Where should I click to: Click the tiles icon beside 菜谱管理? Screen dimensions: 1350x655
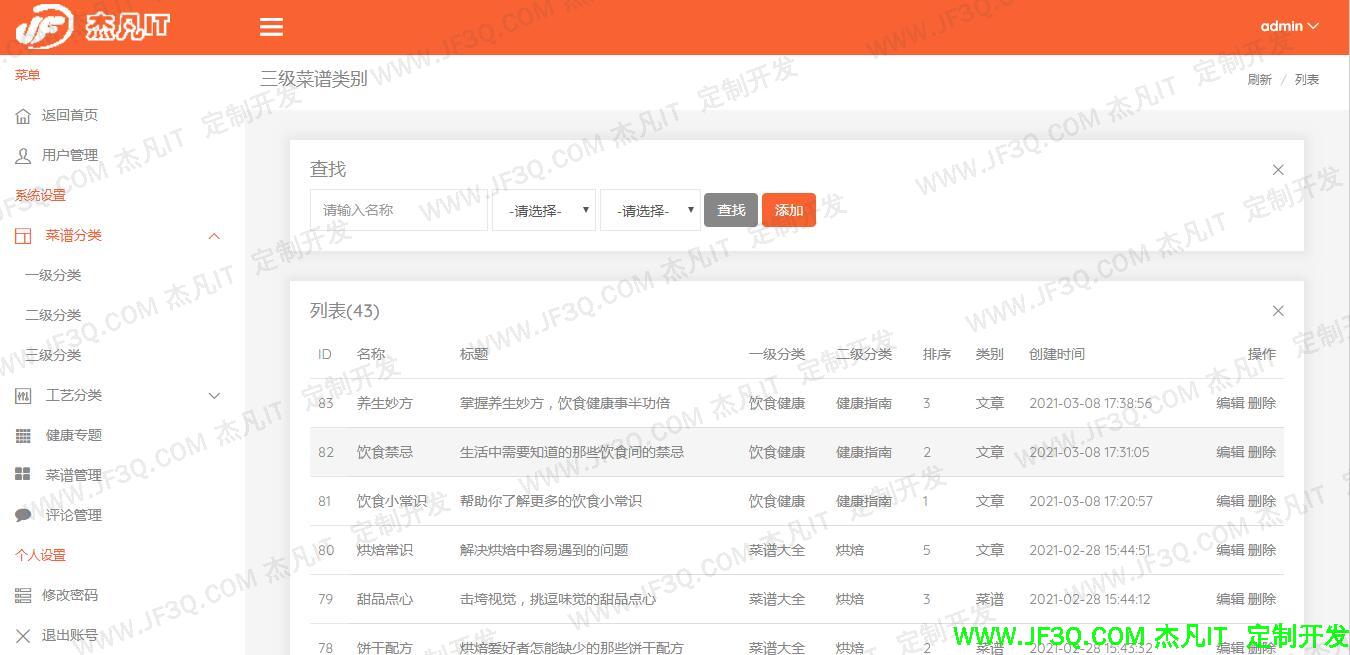coord(23,475)
